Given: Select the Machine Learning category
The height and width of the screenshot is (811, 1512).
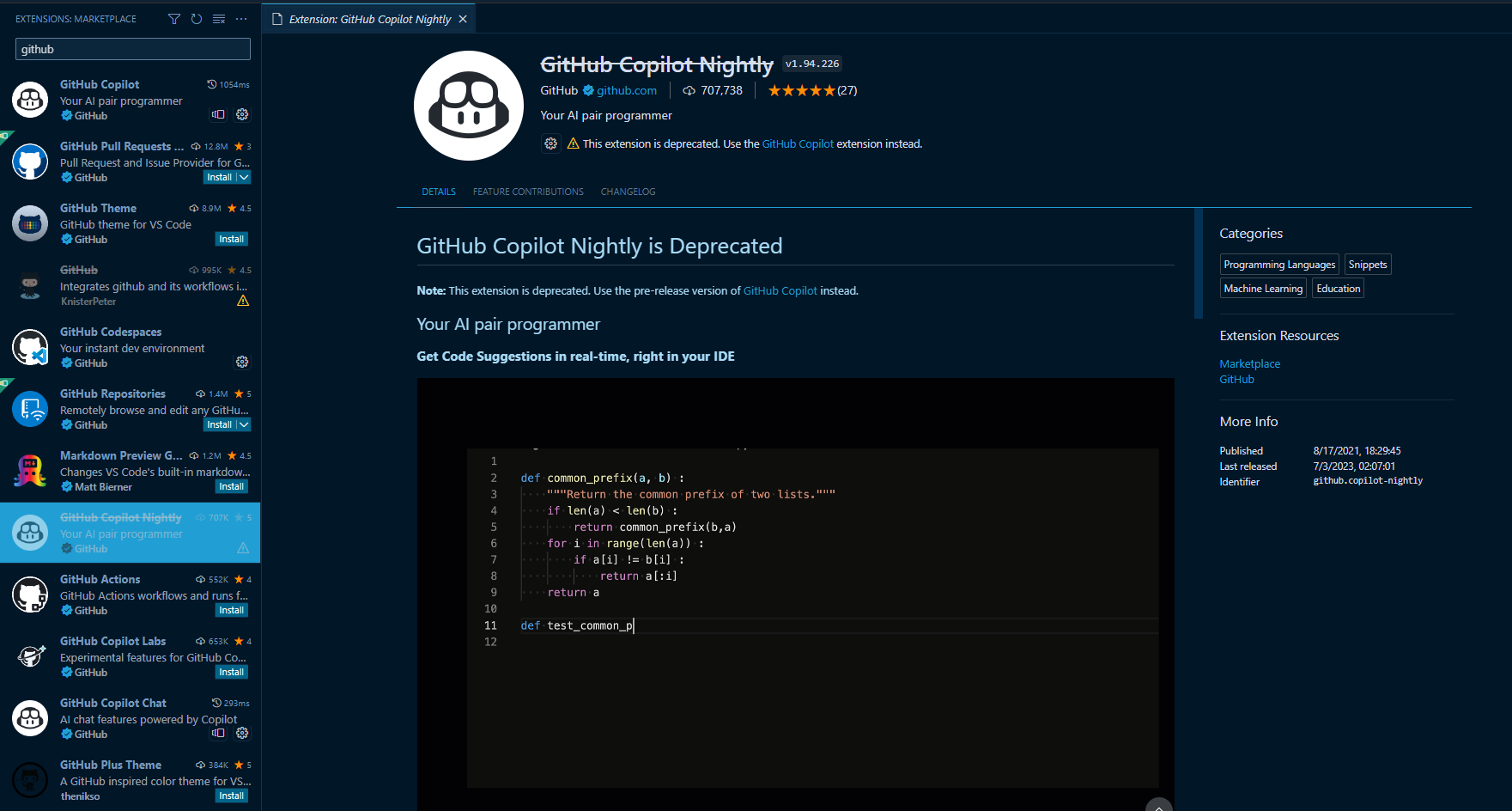Looking at the screenshot, I should [x=1263, y=289].
